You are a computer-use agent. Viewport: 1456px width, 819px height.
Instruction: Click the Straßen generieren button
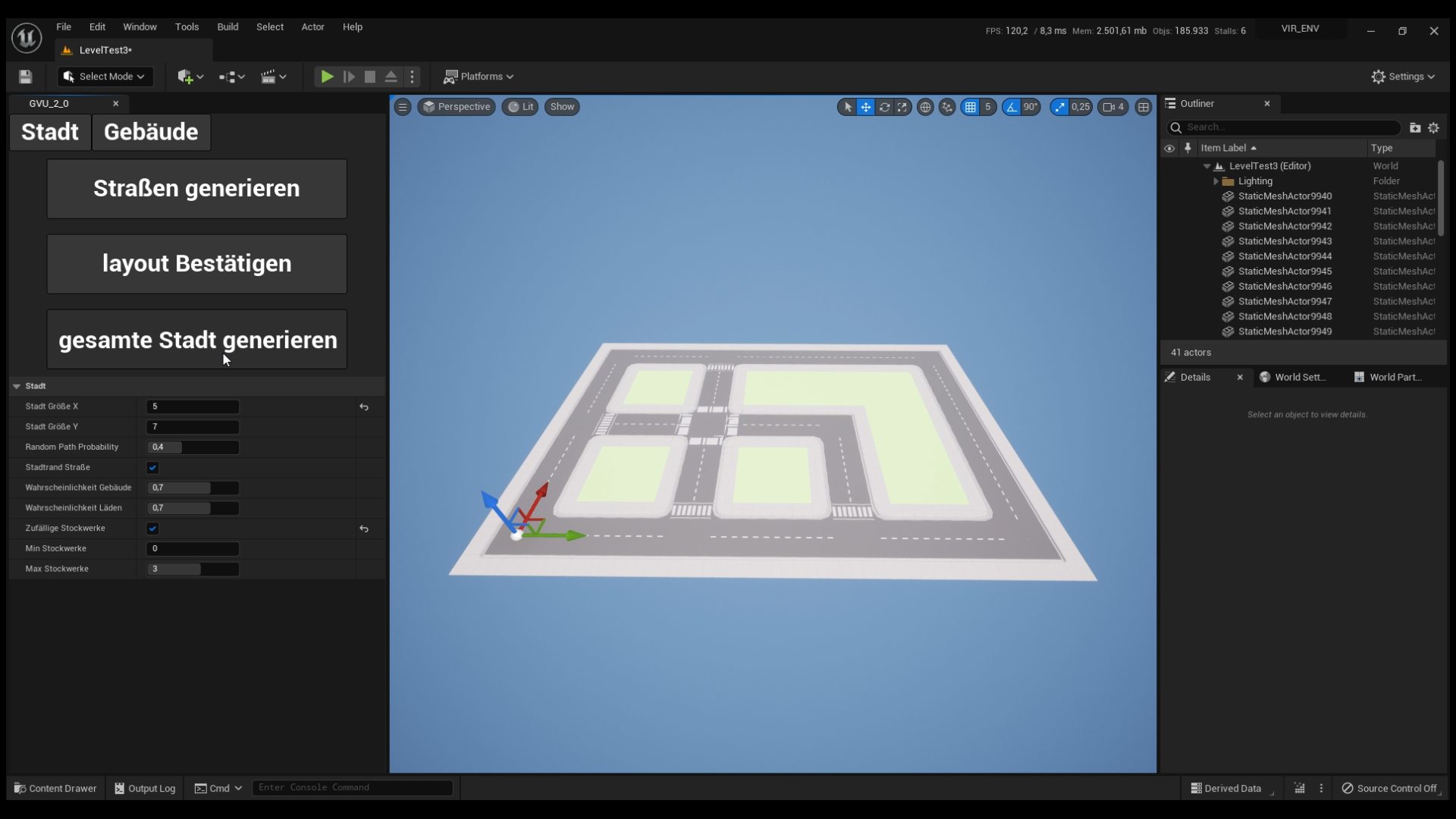click(196, 189)
